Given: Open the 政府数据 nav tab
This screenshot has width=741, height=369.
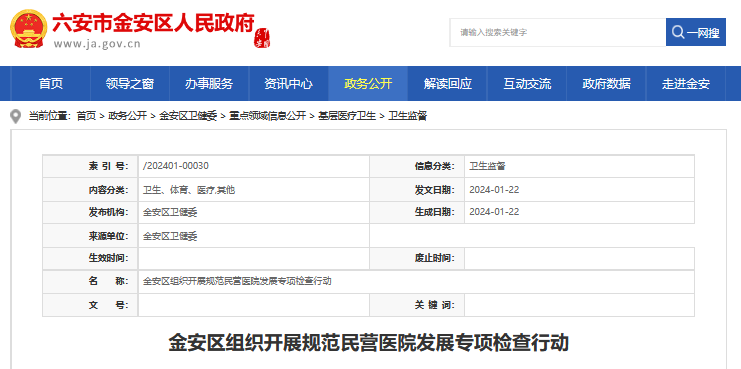Looking at the screenshot, I should (x=606, y=84).
